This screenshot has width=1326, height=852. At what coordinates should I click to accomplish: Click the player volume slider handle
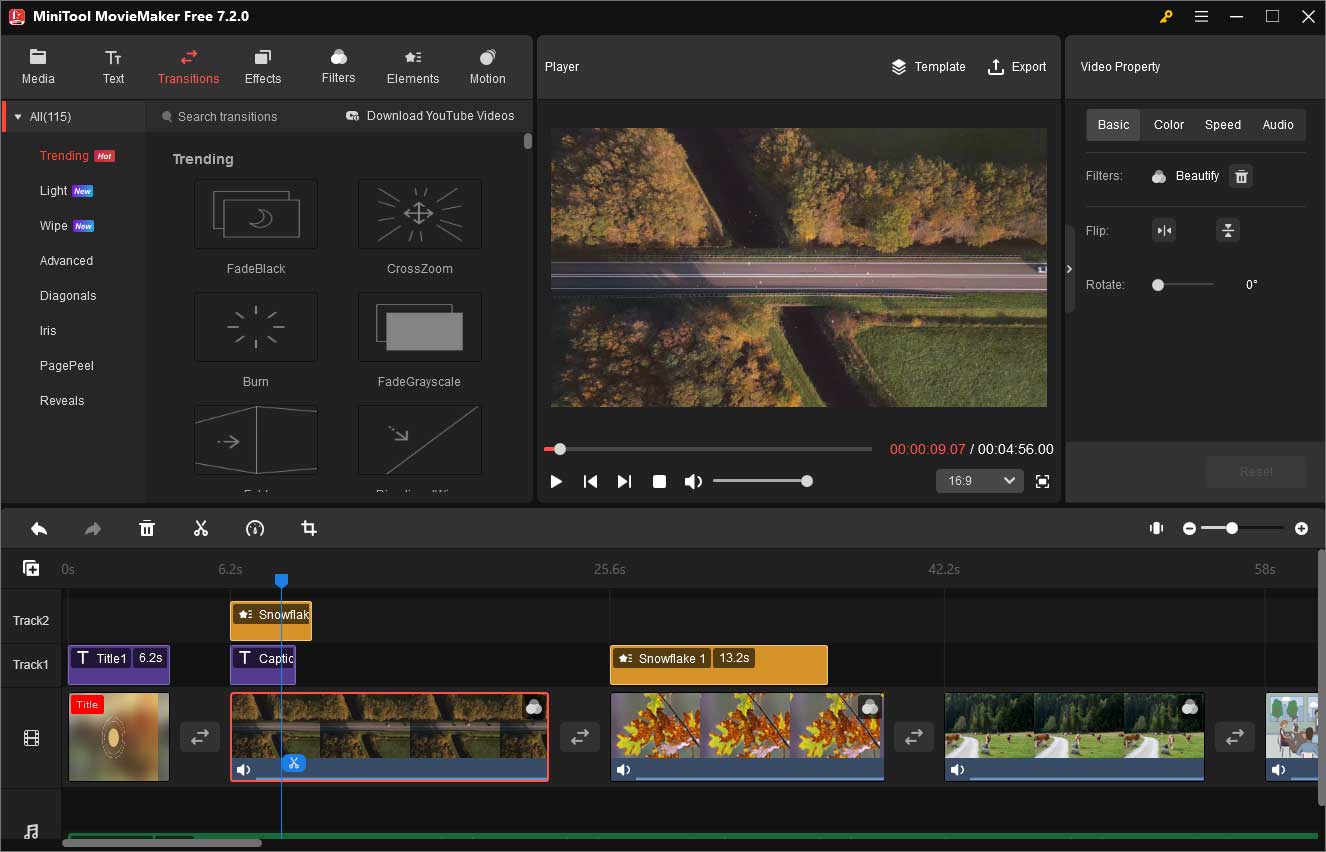click(807, 481)
